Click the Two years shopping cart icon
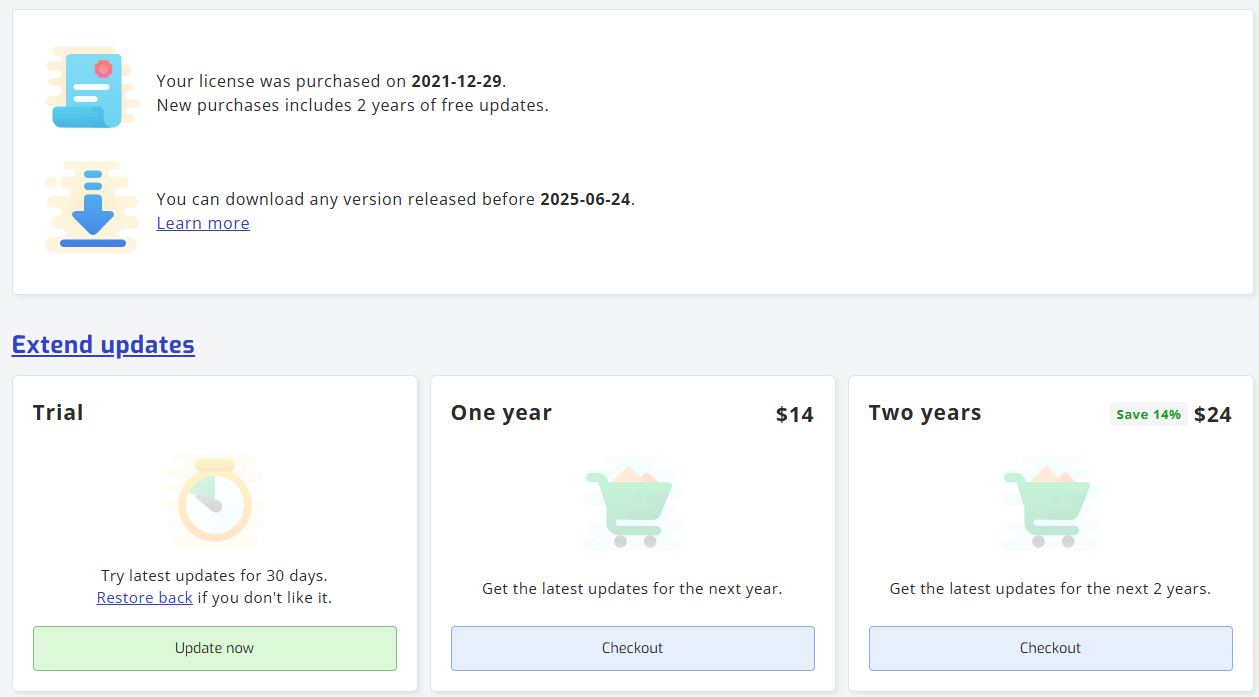Screen dimensions: 1259x697 click(1051, 505)
